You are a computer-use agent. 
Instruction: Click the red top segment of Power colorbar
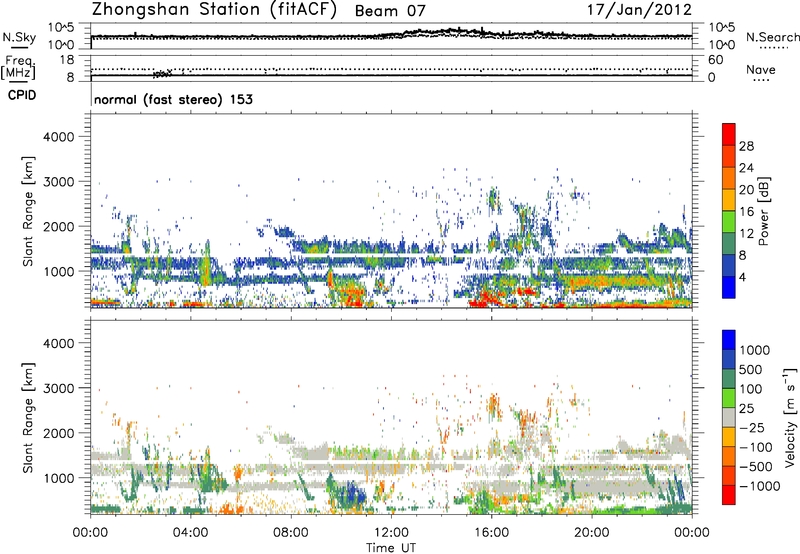click(x=729, y=134)
